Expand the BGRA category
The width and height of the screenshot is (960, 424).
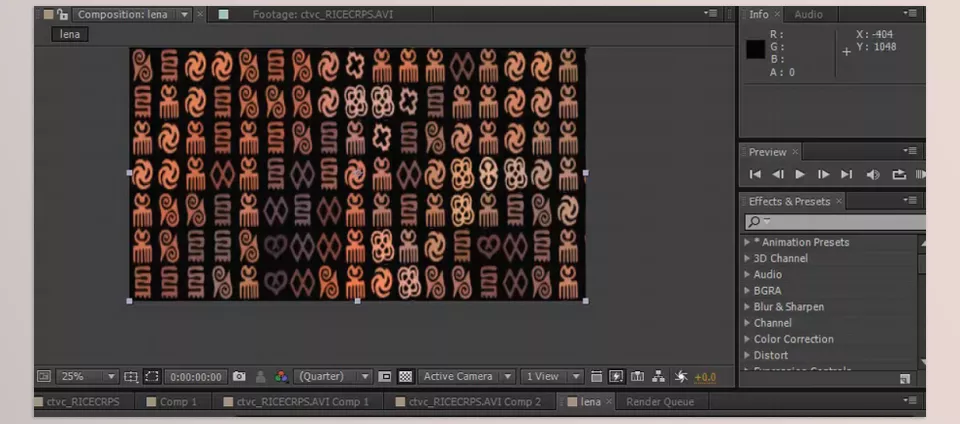747,291
